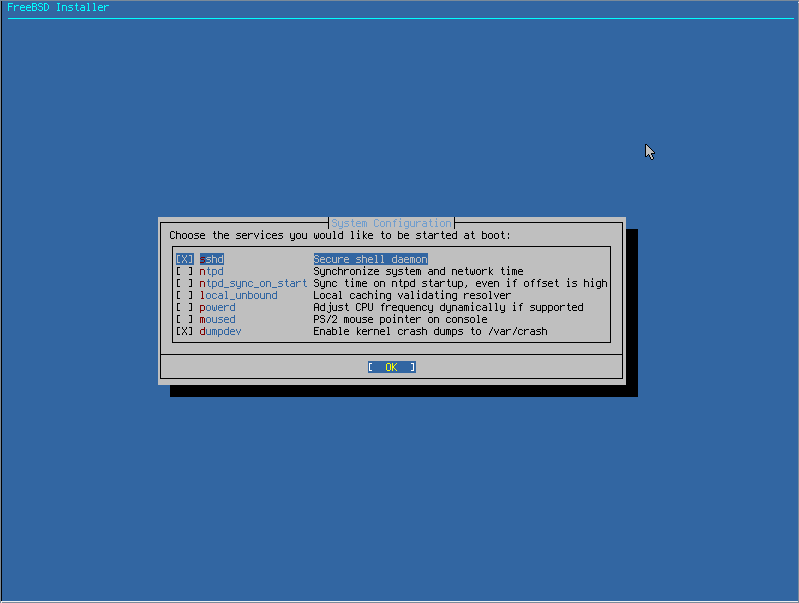
Task: Check the ntpd_sync_on_start box
Action: 184,283
